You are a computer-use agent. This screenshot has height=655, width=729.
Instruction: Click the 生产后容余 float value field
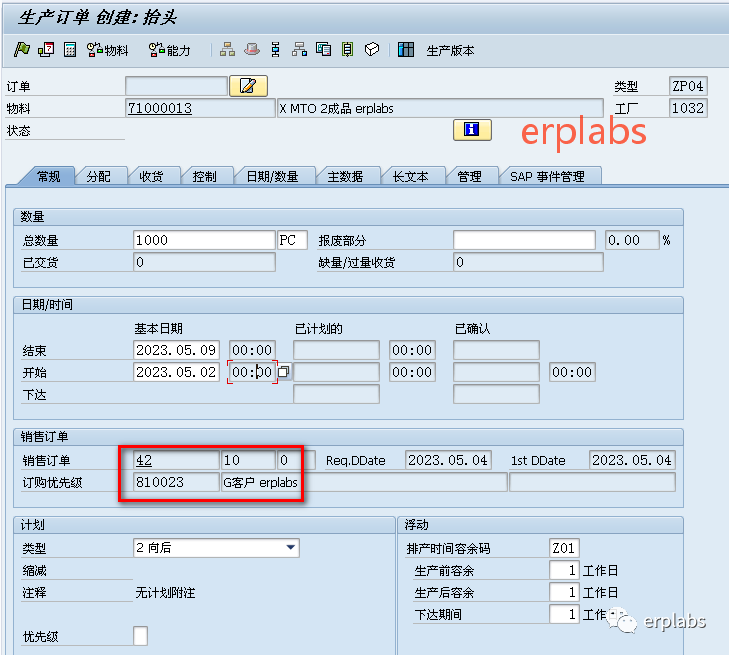point(564,592)
